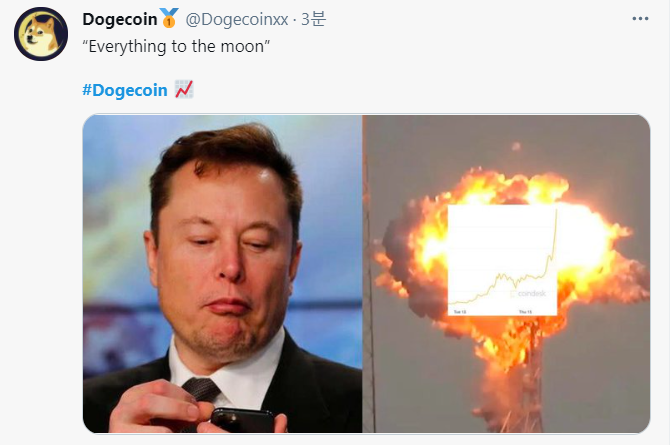The width and height of the screenshot is (670, 445).
Task: Click the @Dogecoinxx handle
Action: click(x=237, y=19)
